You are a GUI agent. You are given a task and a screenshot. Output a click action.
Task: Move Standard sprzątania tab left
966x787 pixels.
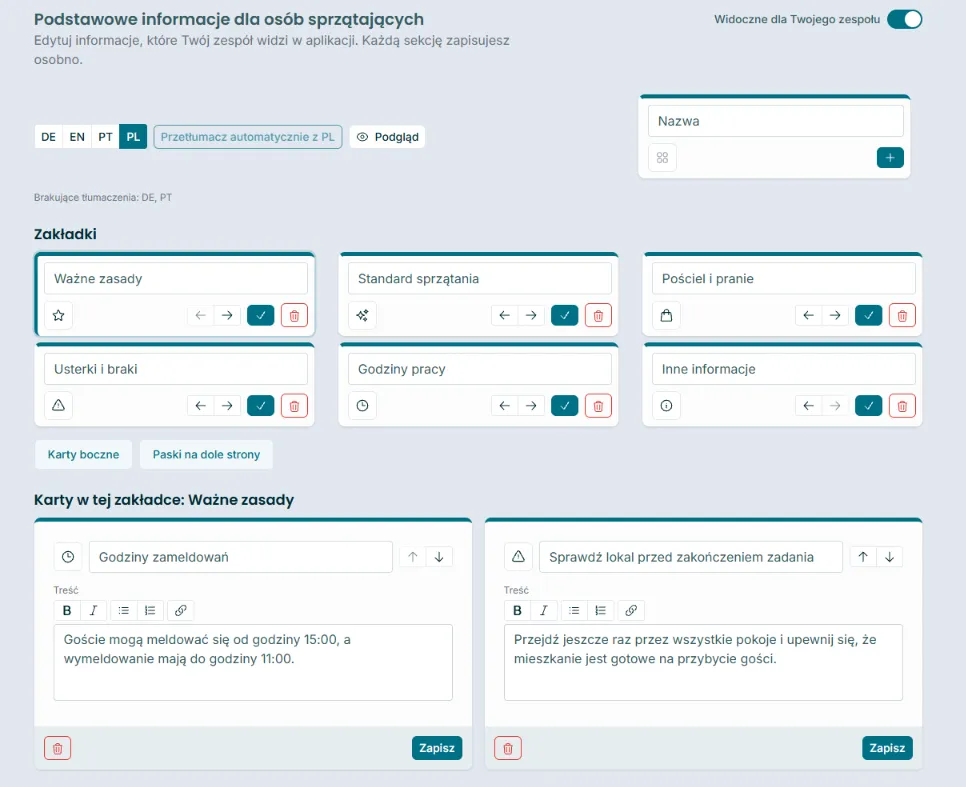pos(505,316)
